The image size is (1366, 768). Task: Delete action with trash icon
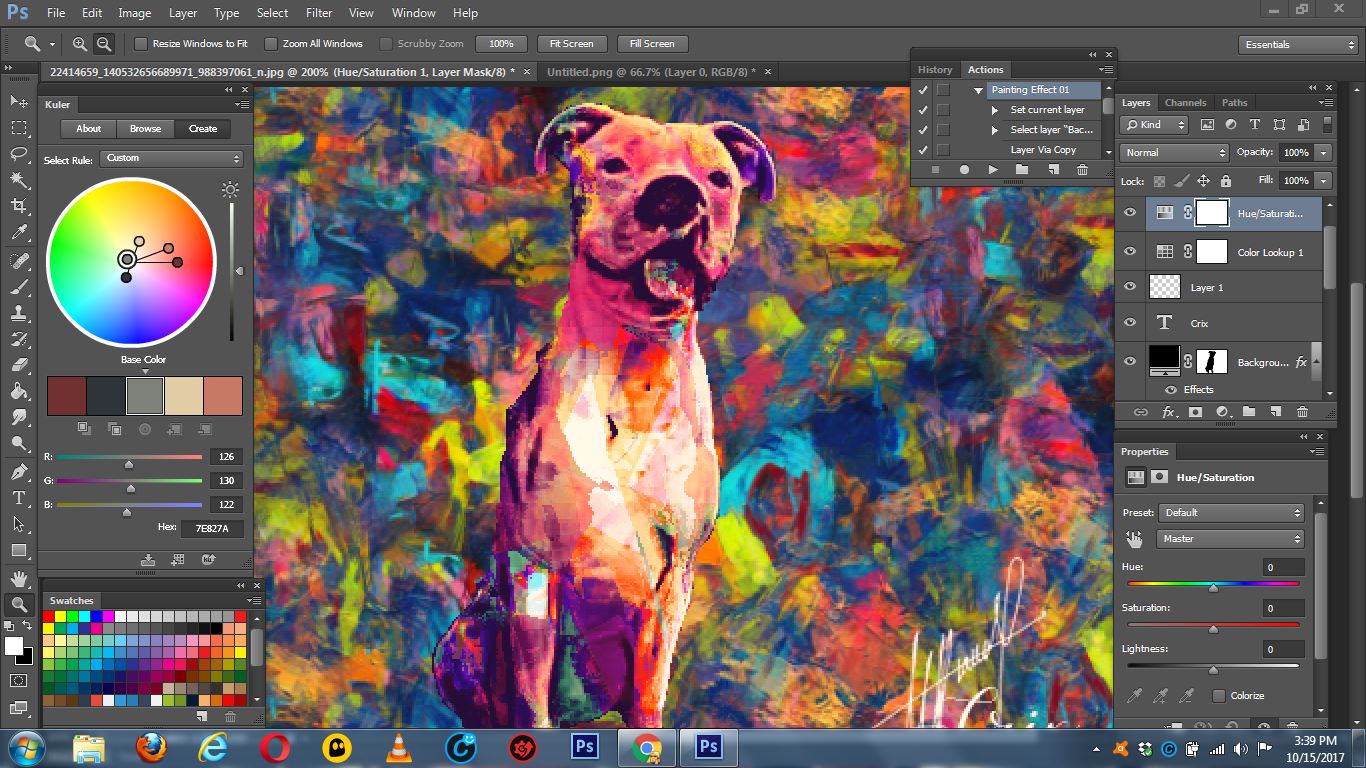1082,170
